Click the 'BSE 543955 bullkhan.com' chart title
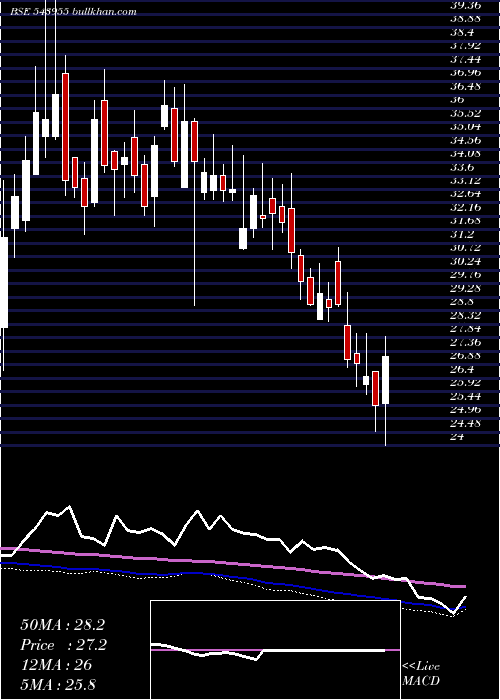 [74, 12]
